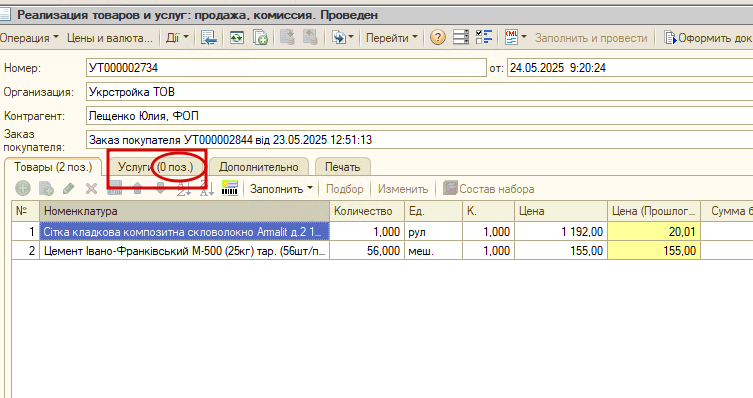Viewport: 753px width, 398px height.
Task: Click the Состав набора box icon
Action: (x=449, y=188)
